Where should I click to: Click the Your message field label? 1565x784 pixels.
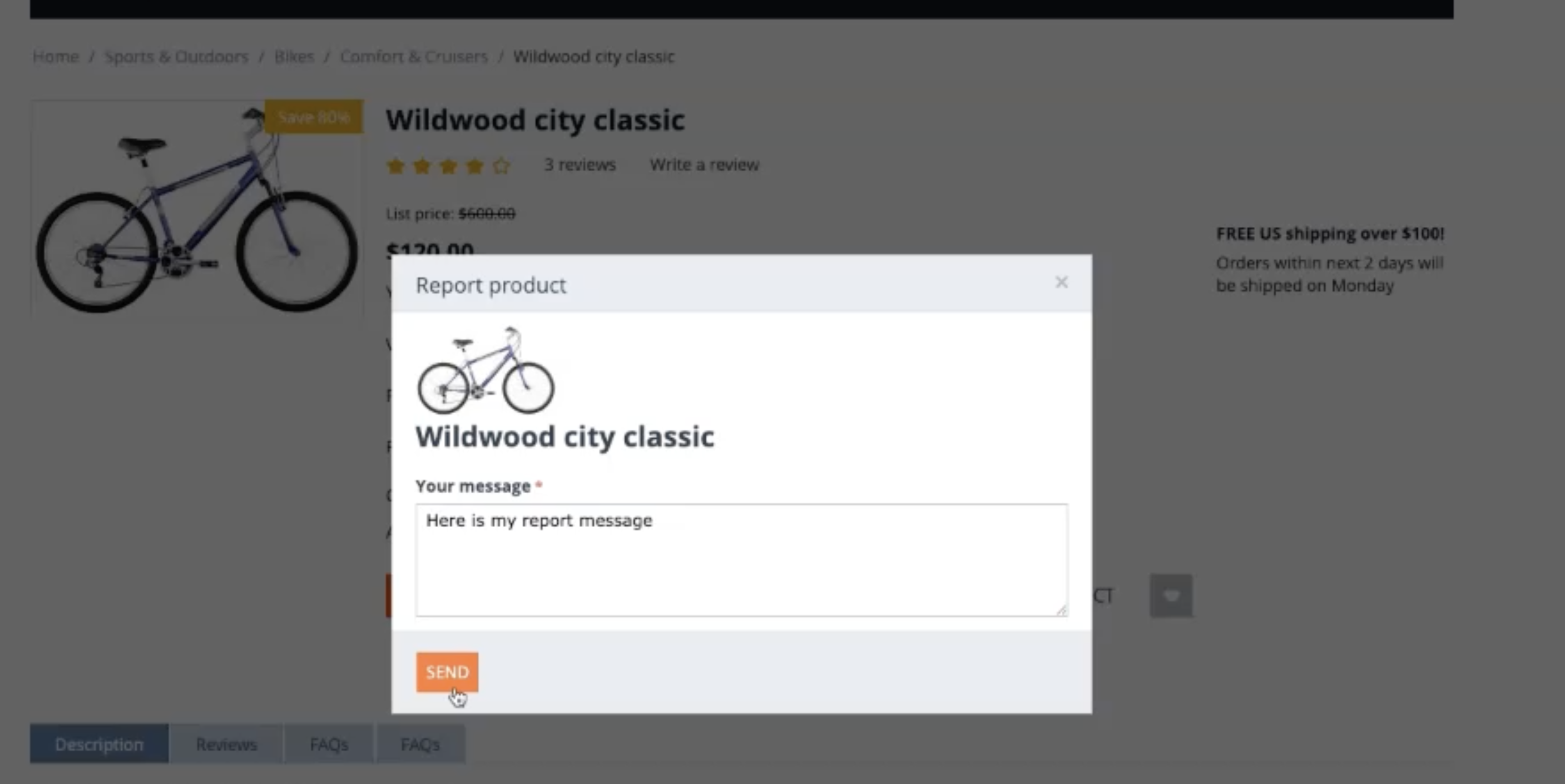tap(473, 487)
